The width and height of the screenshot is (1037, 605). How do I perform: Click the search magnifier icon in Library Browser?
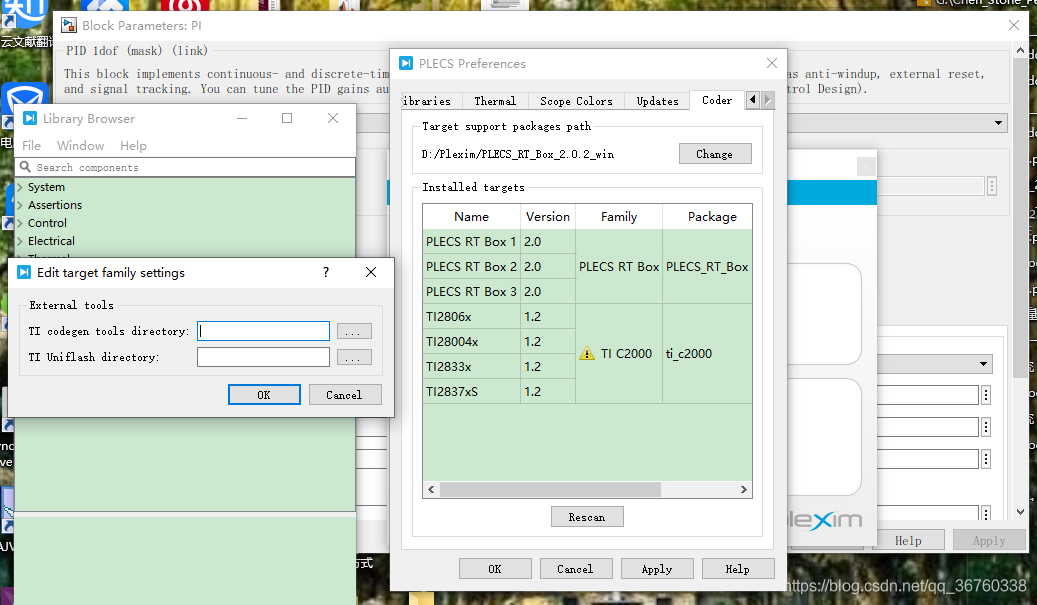point(25,167)
